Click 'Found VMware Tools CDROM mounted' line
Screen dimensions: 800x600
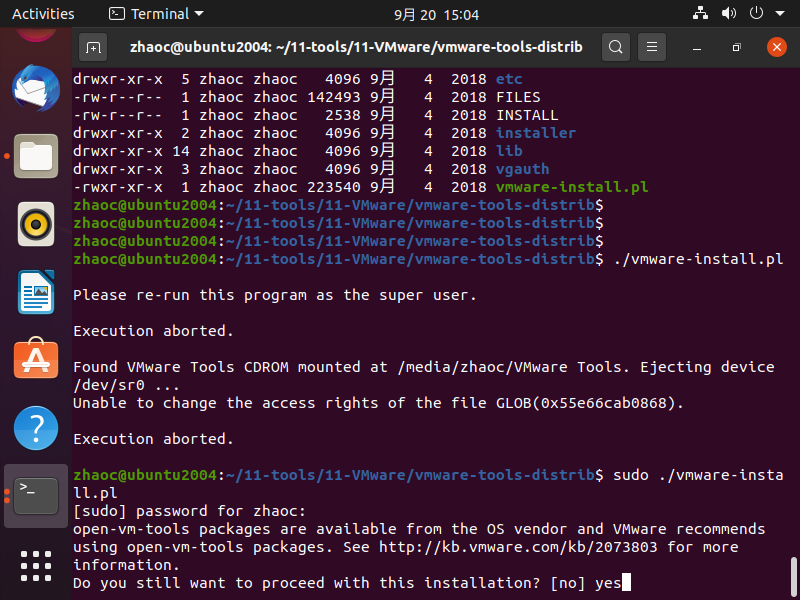(x=423, y=367)
